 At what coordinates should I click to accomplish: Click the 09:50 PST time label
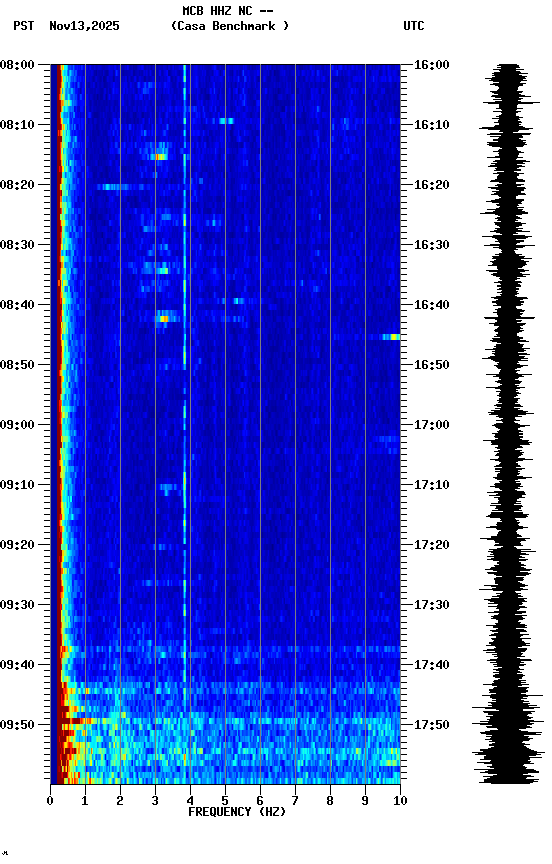pyautogui.click(x=17, y=725)
